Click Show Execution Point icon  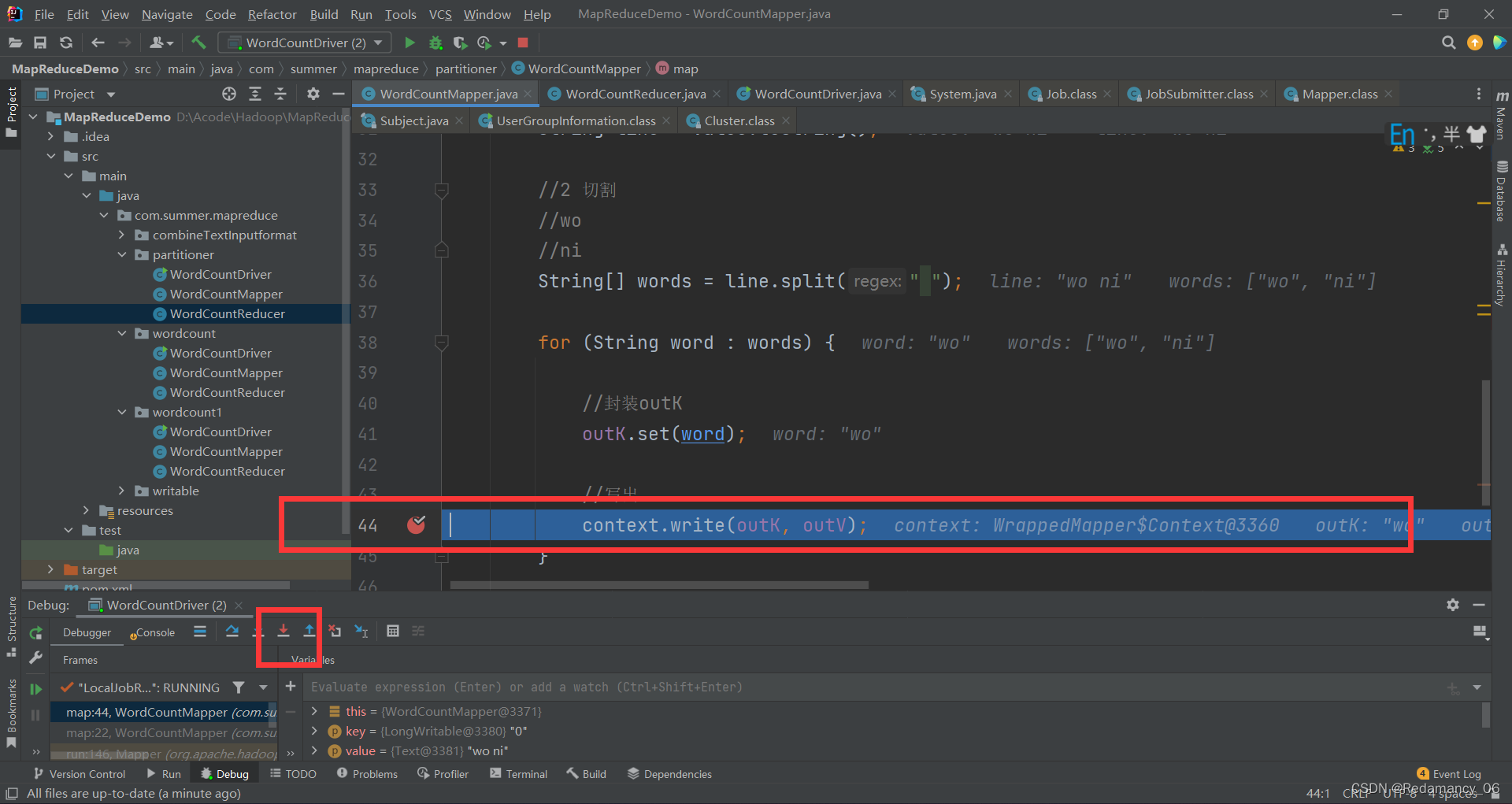200,631
